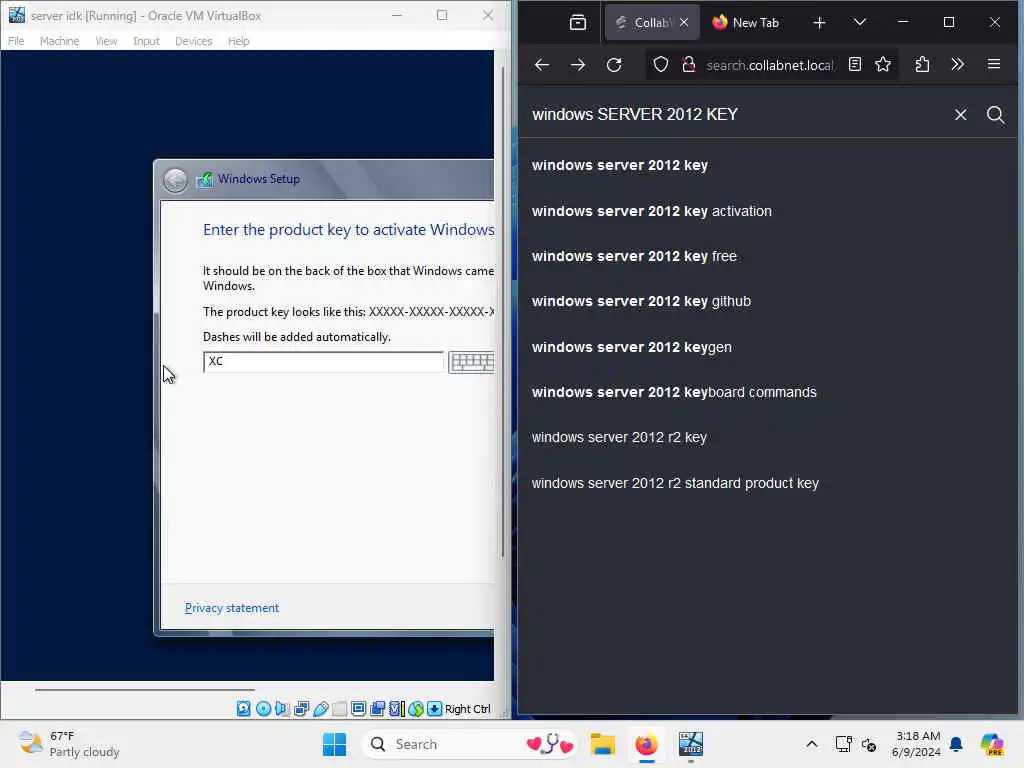Select the 'windows server 2012 keygen' suggestion
The image size is (1024, 768).
pyautogui.click(x=768, y=347)
